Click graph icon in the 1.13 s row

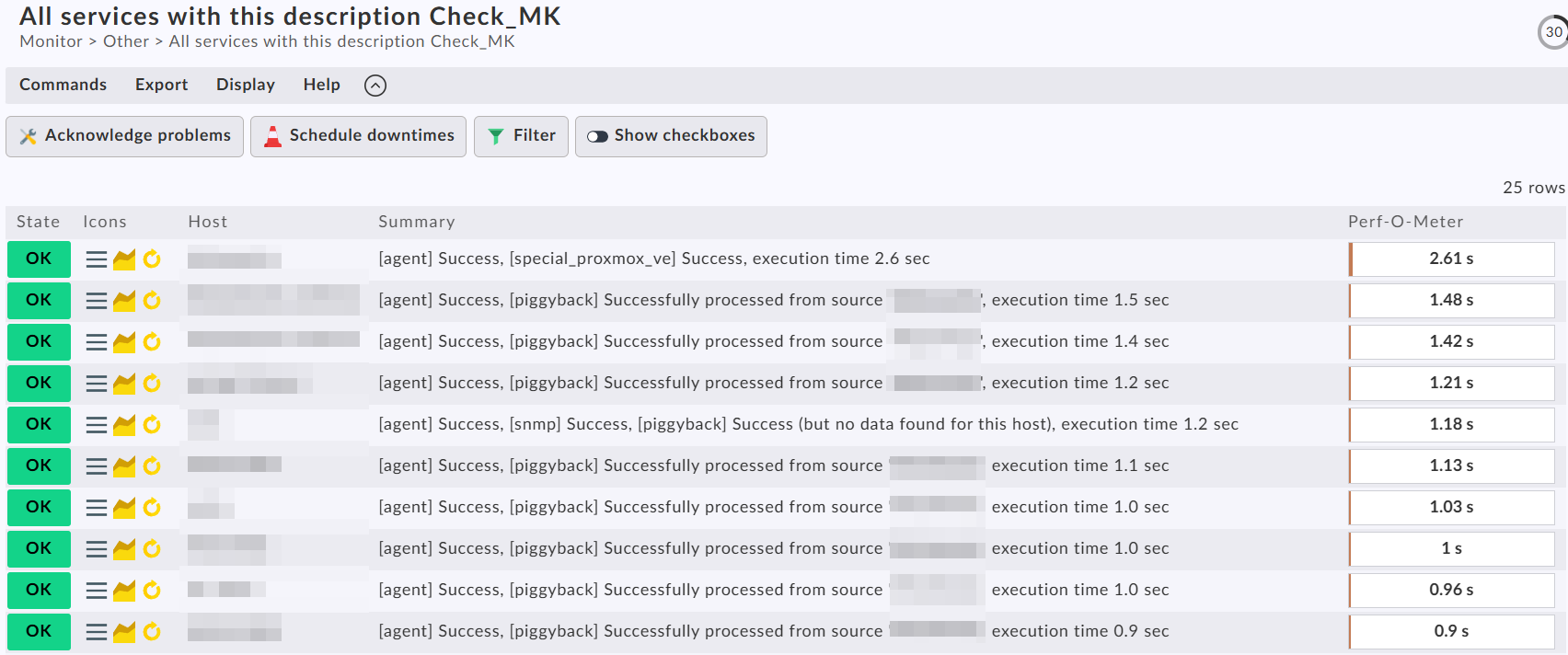pyautogui.click(x=124, y=466)
